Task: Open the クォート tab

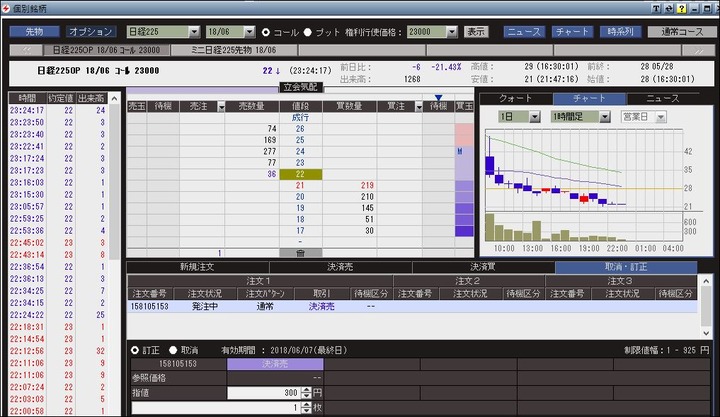Action: pos(516,98)
